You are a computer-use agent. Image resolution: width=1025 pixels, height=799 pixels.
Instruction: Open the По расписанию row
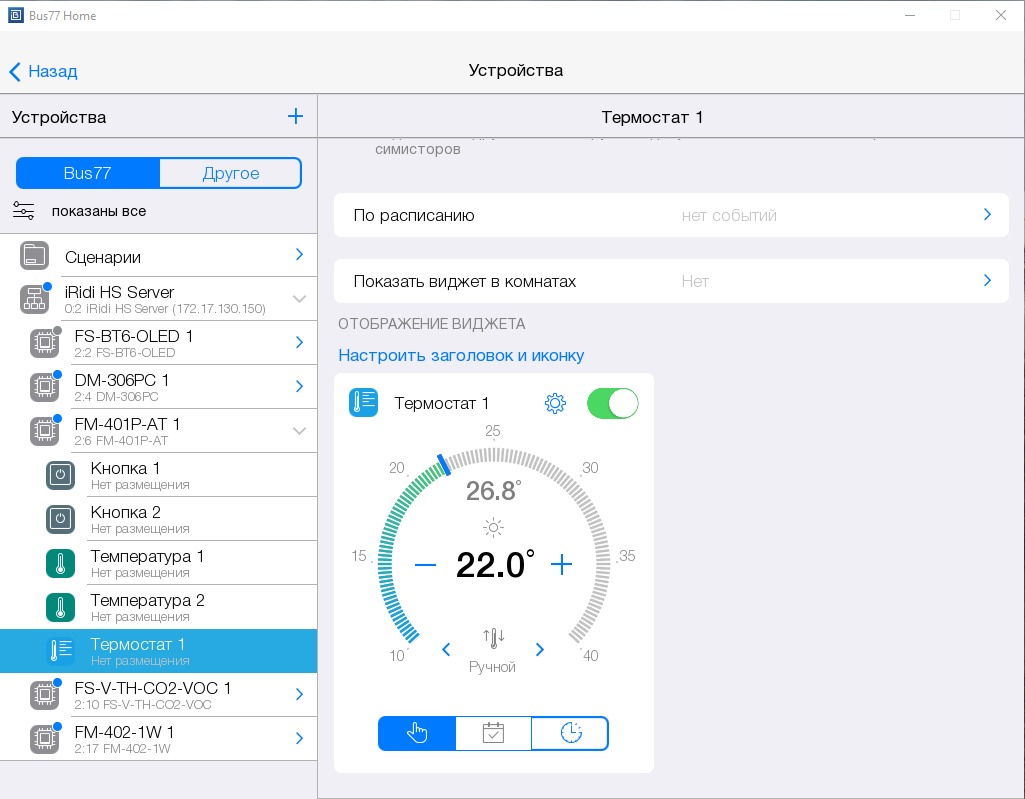tap(670, 215)
